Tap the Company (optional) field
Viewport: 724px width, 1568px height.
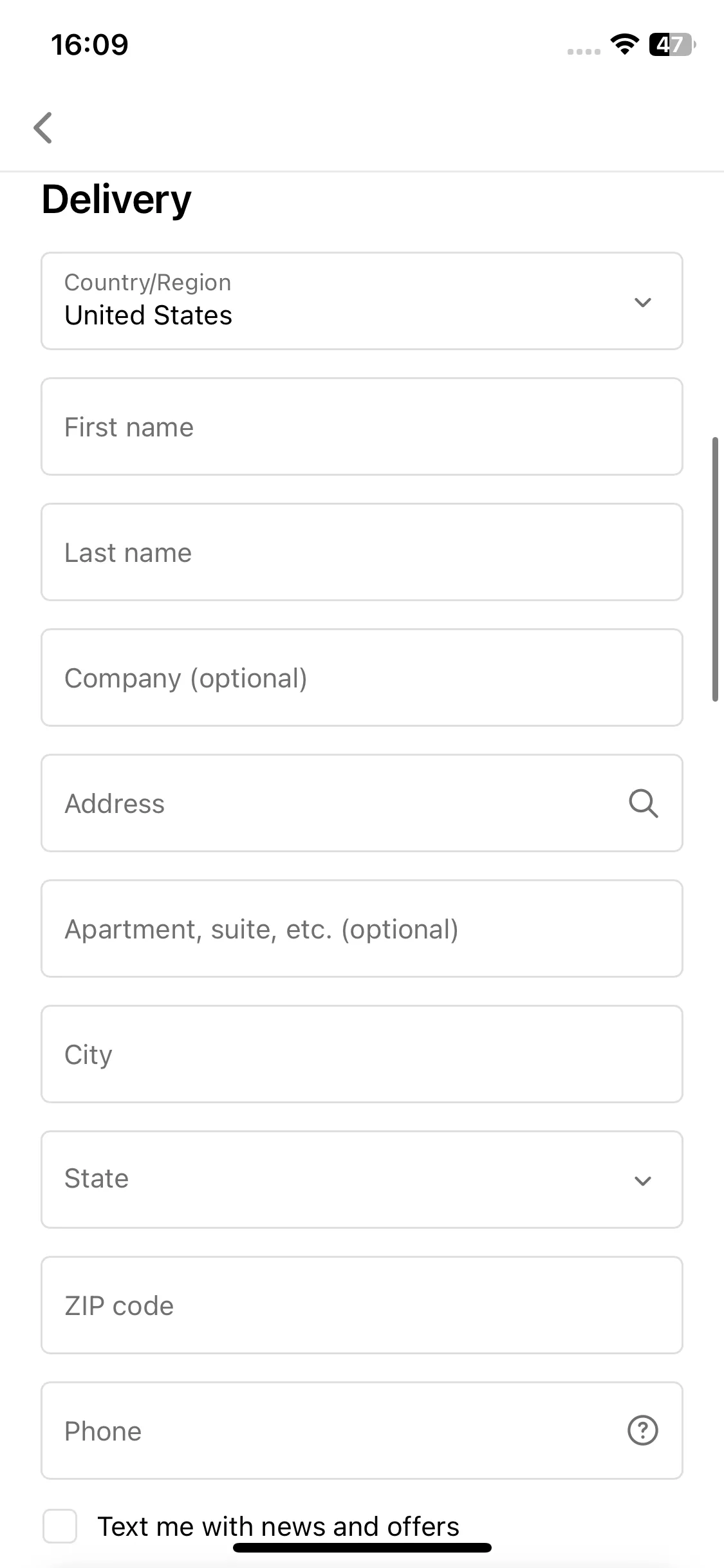(x=362, y=678)
